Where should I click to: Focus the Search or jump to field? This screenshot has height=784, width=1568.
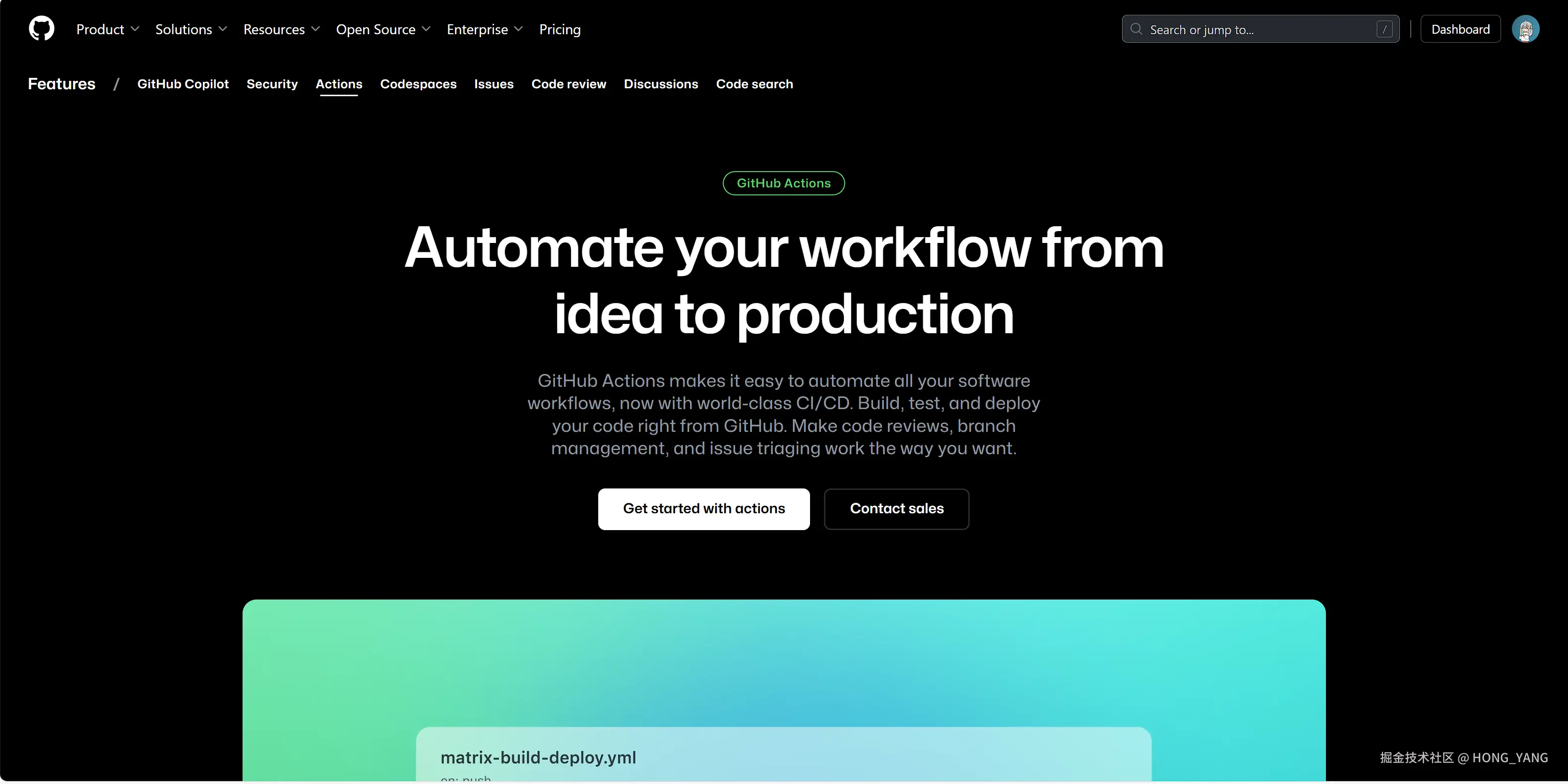1254,29
